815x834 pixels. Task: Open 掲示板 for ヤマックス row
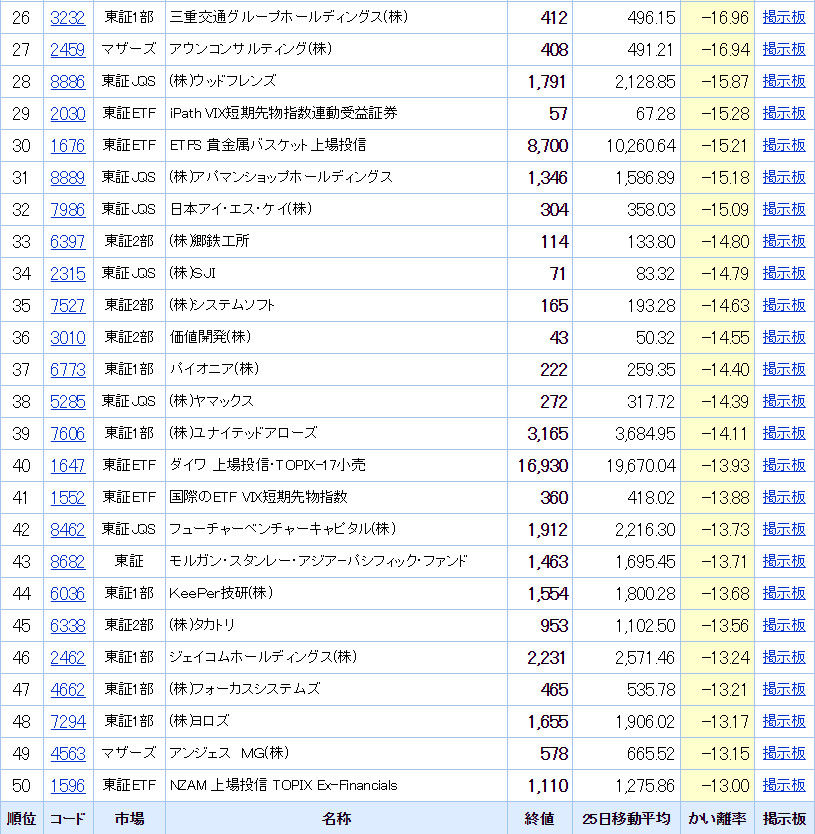[784, 401]
